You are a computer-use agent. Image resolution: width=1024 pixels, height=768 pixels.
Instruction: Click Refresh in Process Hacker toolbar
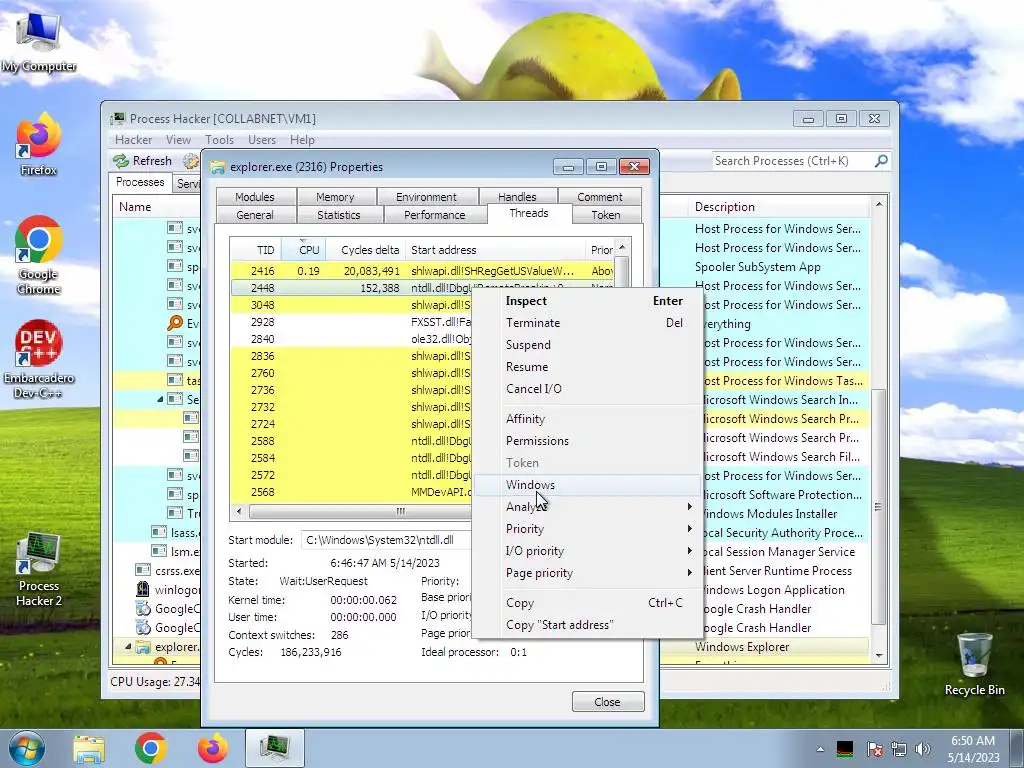pyautogui.click(x=143, y=161)
